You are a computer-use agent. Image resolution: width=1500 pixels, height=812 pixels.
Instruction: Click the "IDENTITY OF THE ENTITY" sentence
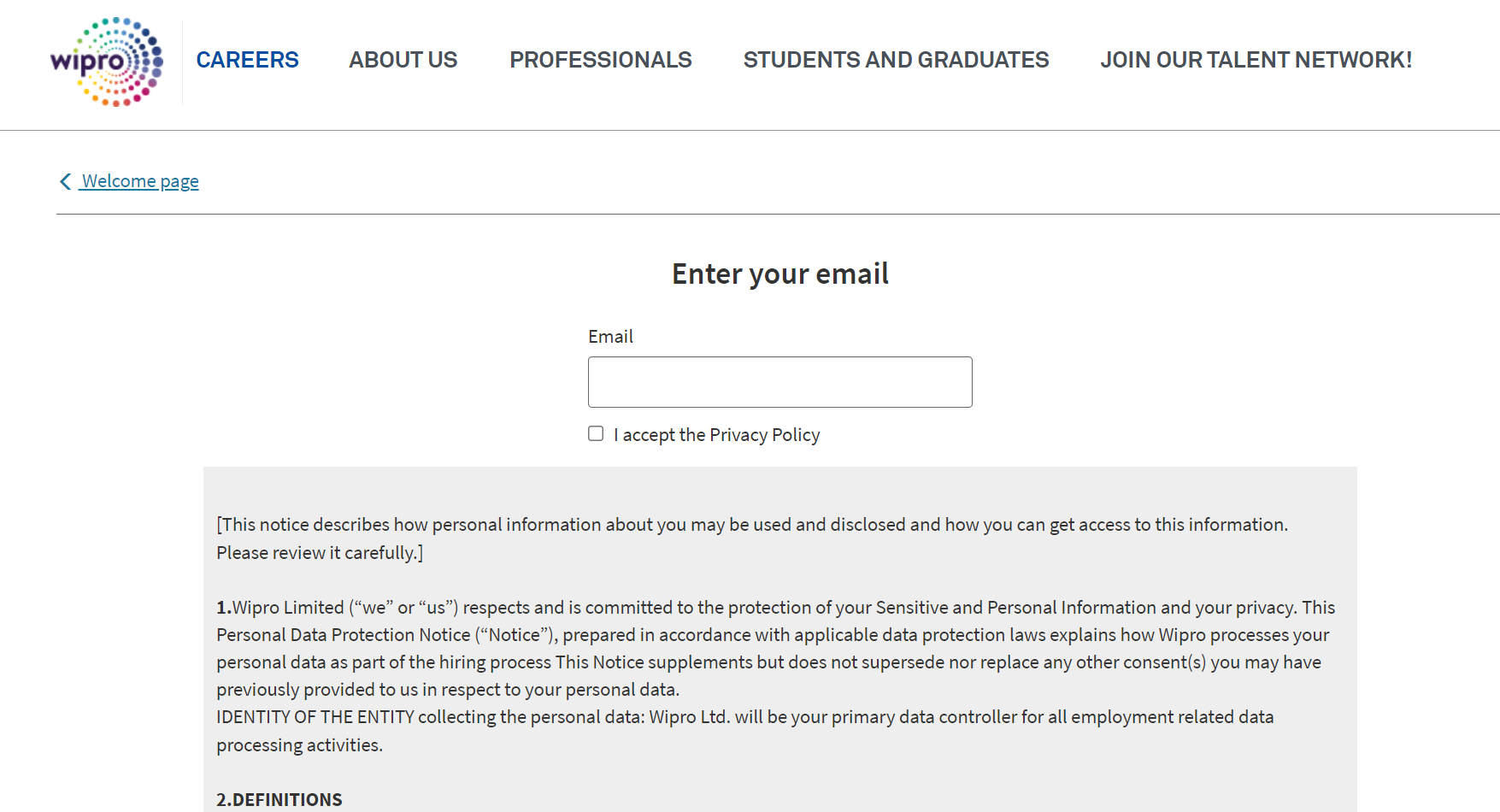click(744, 717)
